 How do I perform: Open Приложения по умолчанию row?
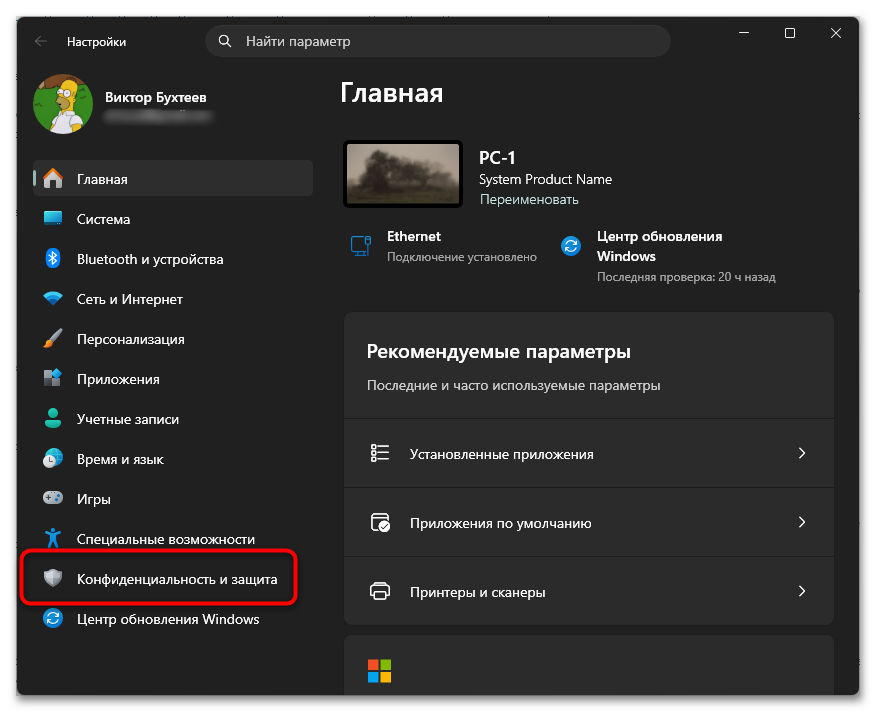pos(589,523)
